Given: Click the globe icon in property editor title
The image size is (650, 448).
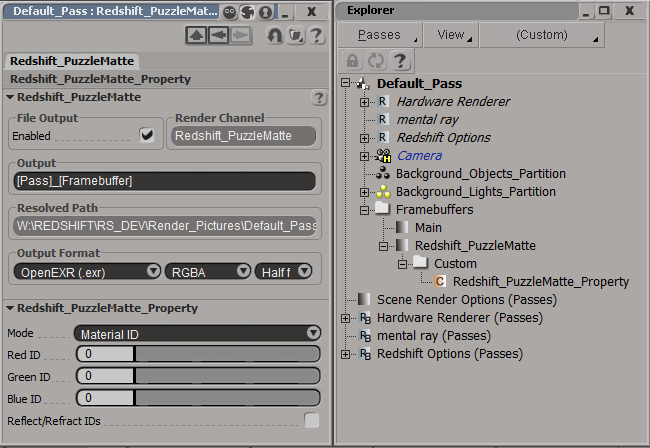Looking at the screenshot, I should click(x=247, y=12).
